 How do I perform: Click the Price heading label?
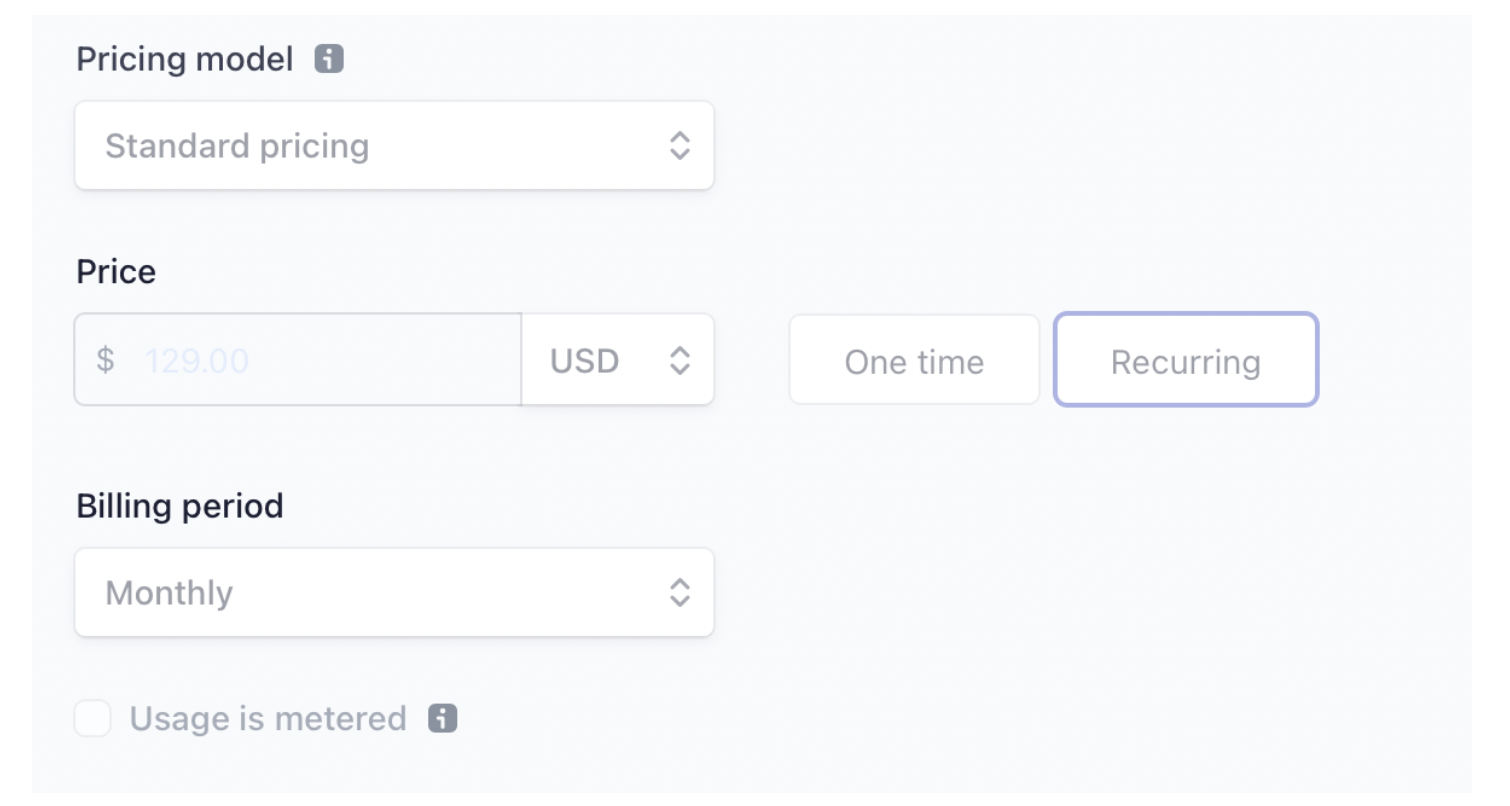(x=116, y=271)
